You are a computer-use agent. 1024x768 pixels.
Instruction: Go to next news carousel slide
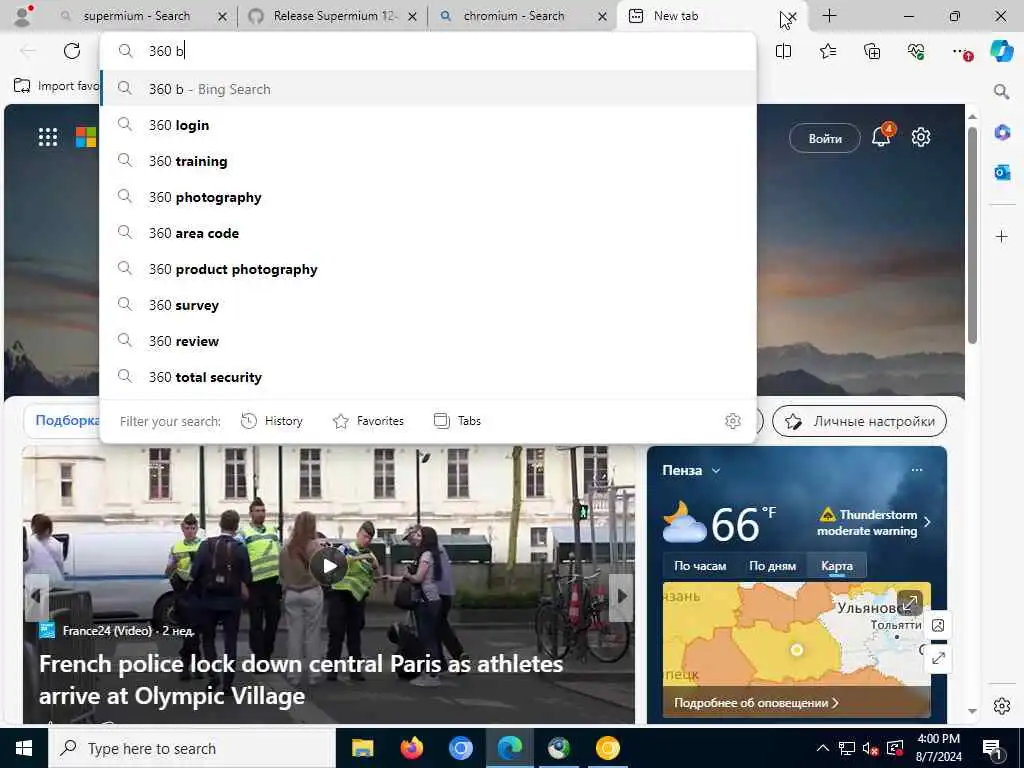click(x=621, y=596)
